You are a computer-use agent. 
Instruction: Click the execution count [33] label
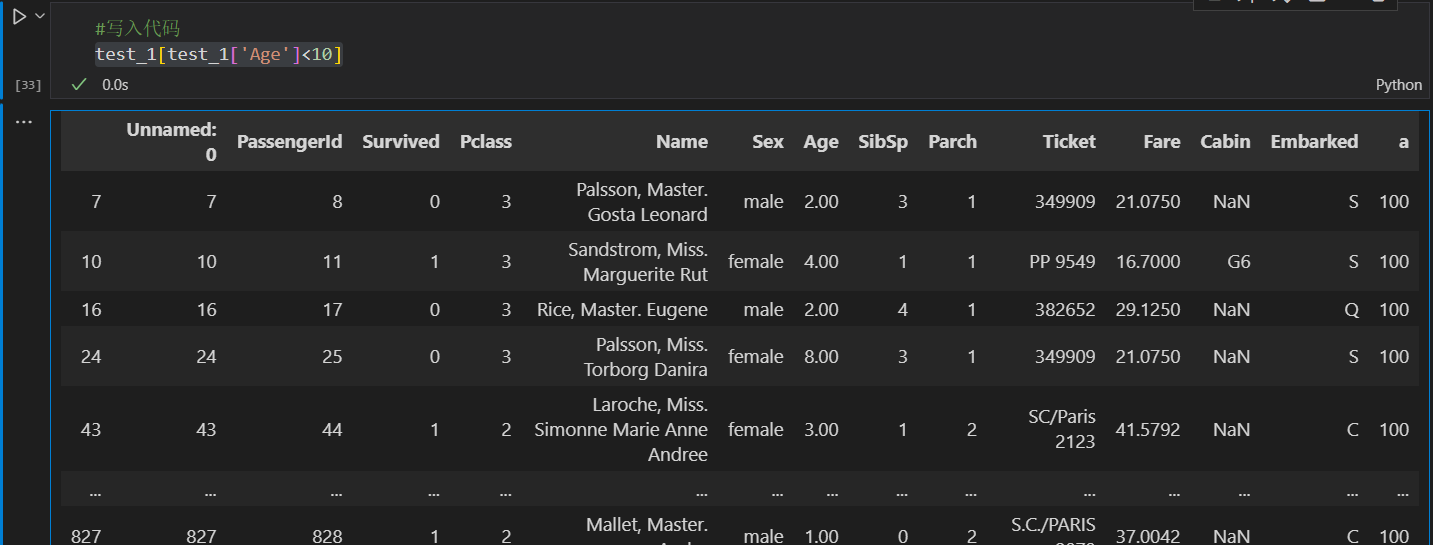point(28,85)
